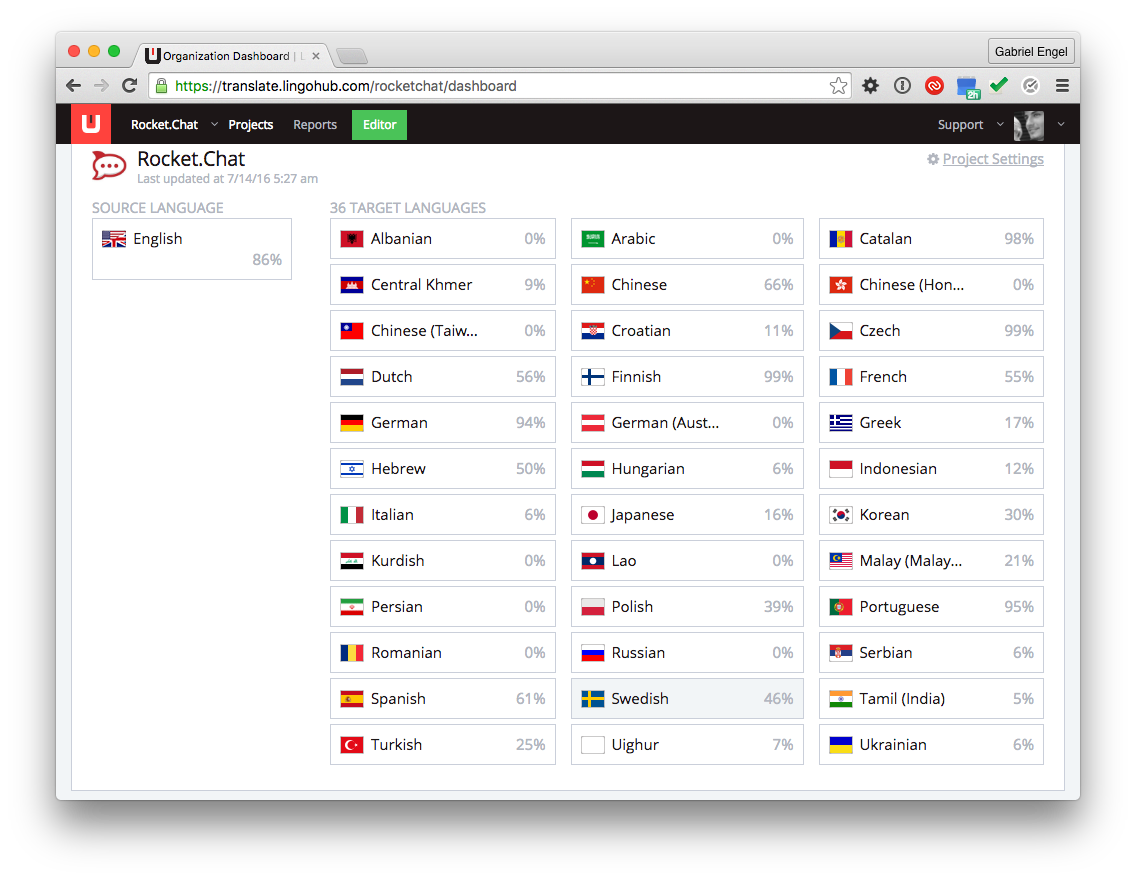Open the Reports menu item
This screenshot has width=1136, height=880.
click(x=315, y=125)
